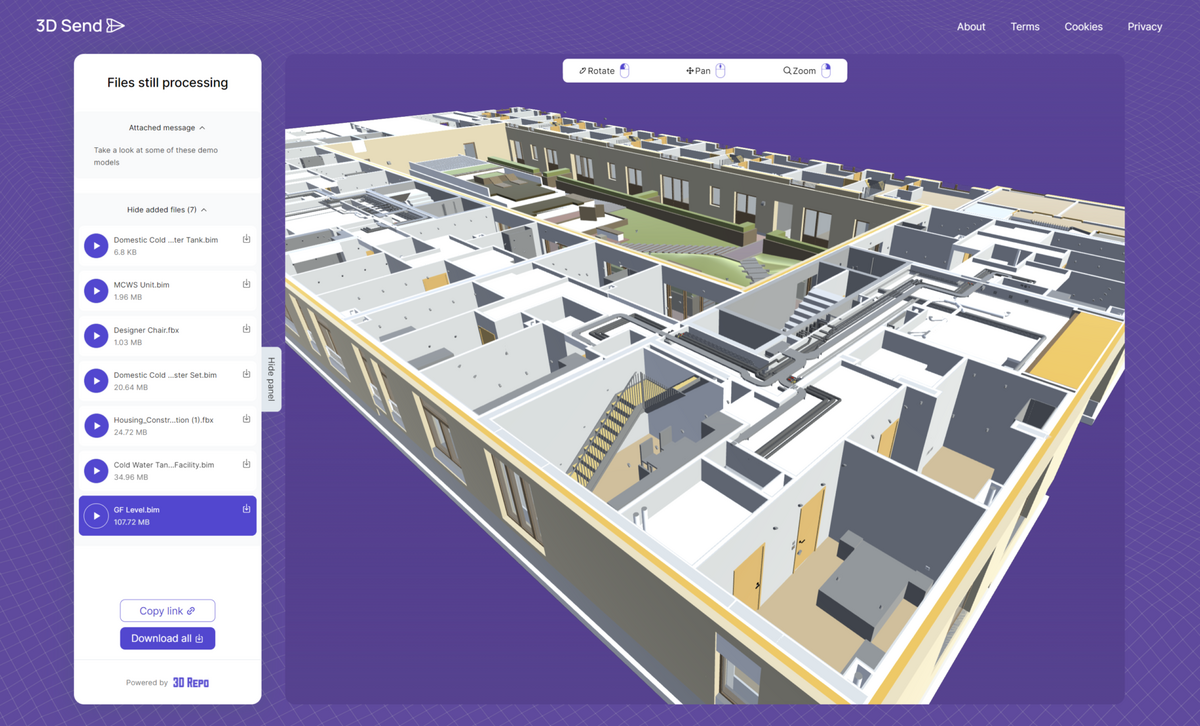Select the Rotate control

[604, 71]
